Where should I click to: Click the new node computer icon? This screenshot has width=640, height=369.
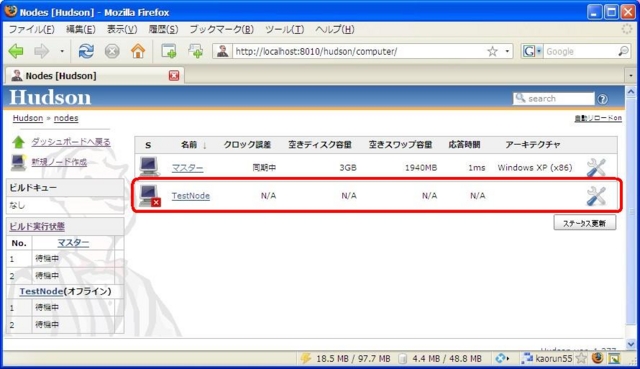tap(18, 162)
